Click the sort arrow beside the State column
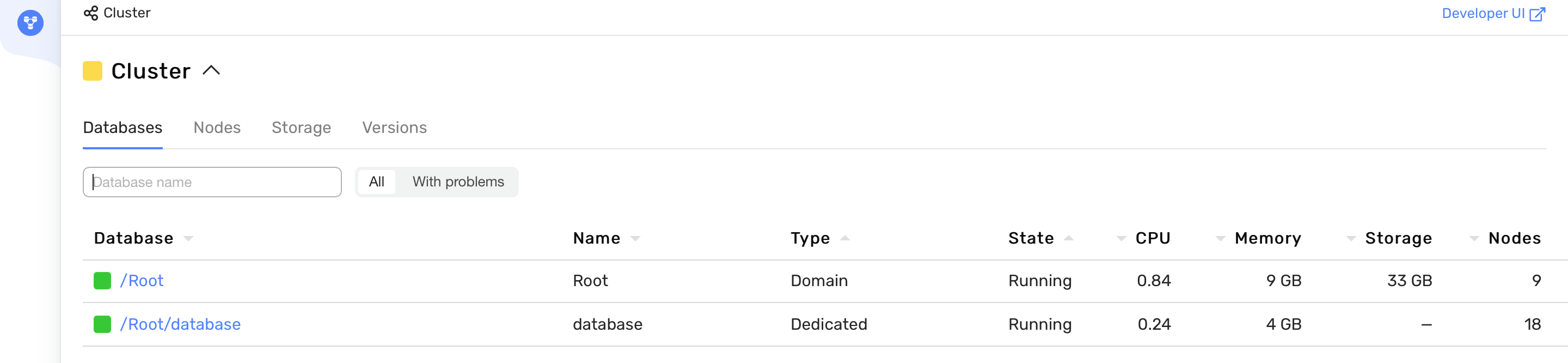Viewport: 1568px width, 363px height. [1070, 239]
